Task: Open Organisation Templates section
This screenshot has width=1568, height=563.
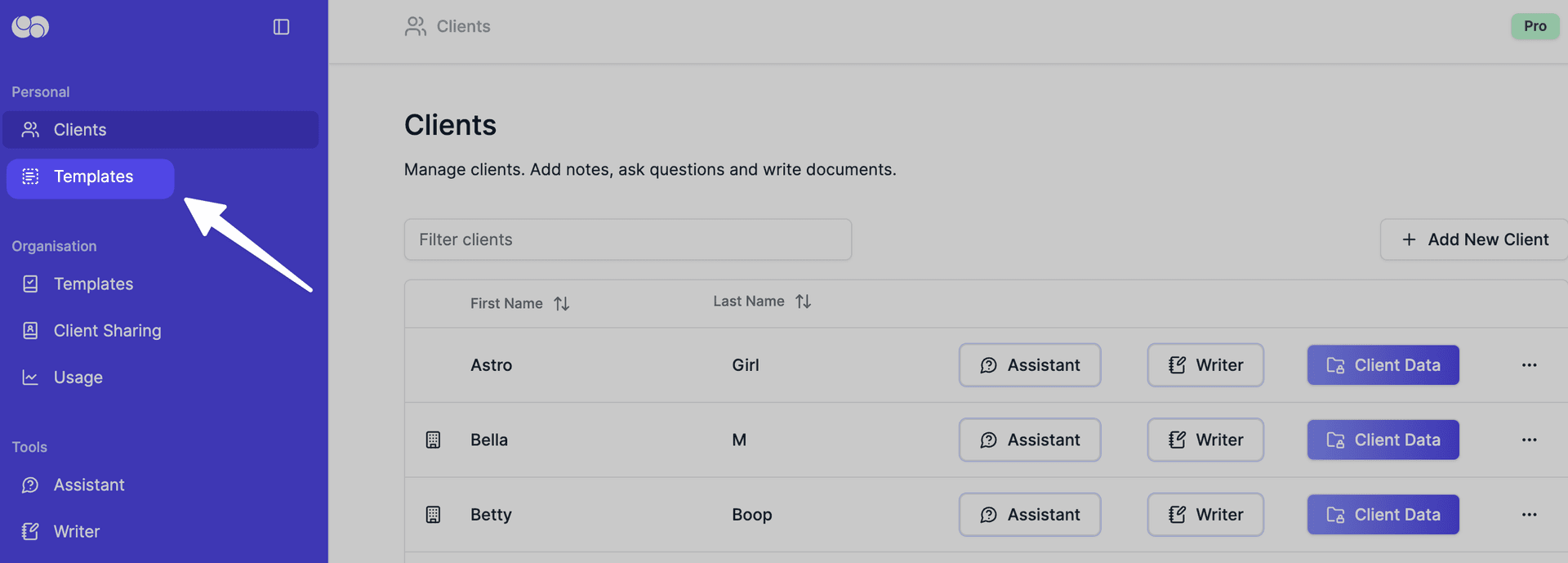Action: pyautogui.click(x=92, y=284)
